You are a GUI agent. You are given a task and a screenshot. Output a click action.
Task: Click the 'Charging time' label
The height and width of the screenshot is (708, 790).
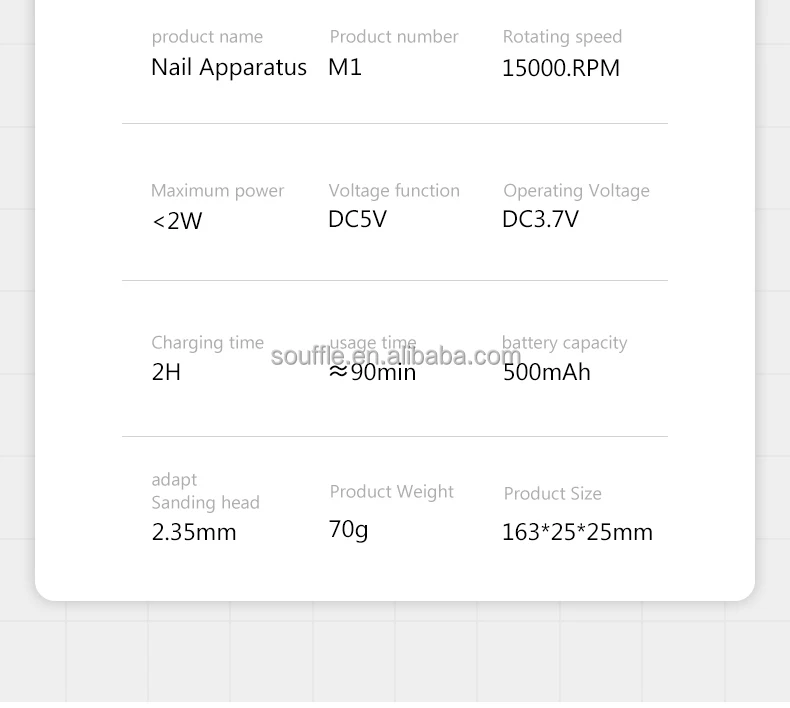[207, 343]
